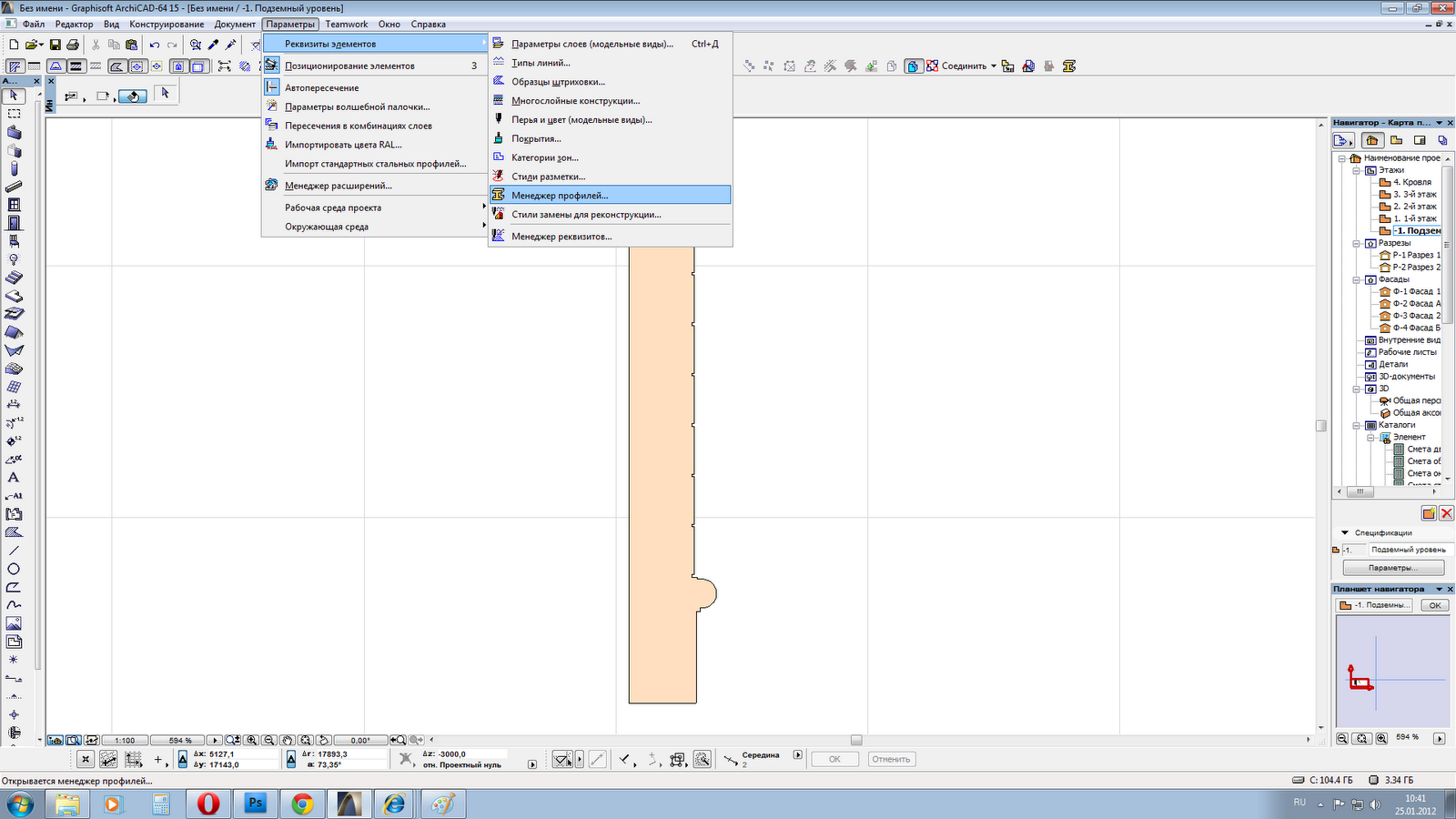Select Менеджер расширений in Параметры menu

coord(375,186)
